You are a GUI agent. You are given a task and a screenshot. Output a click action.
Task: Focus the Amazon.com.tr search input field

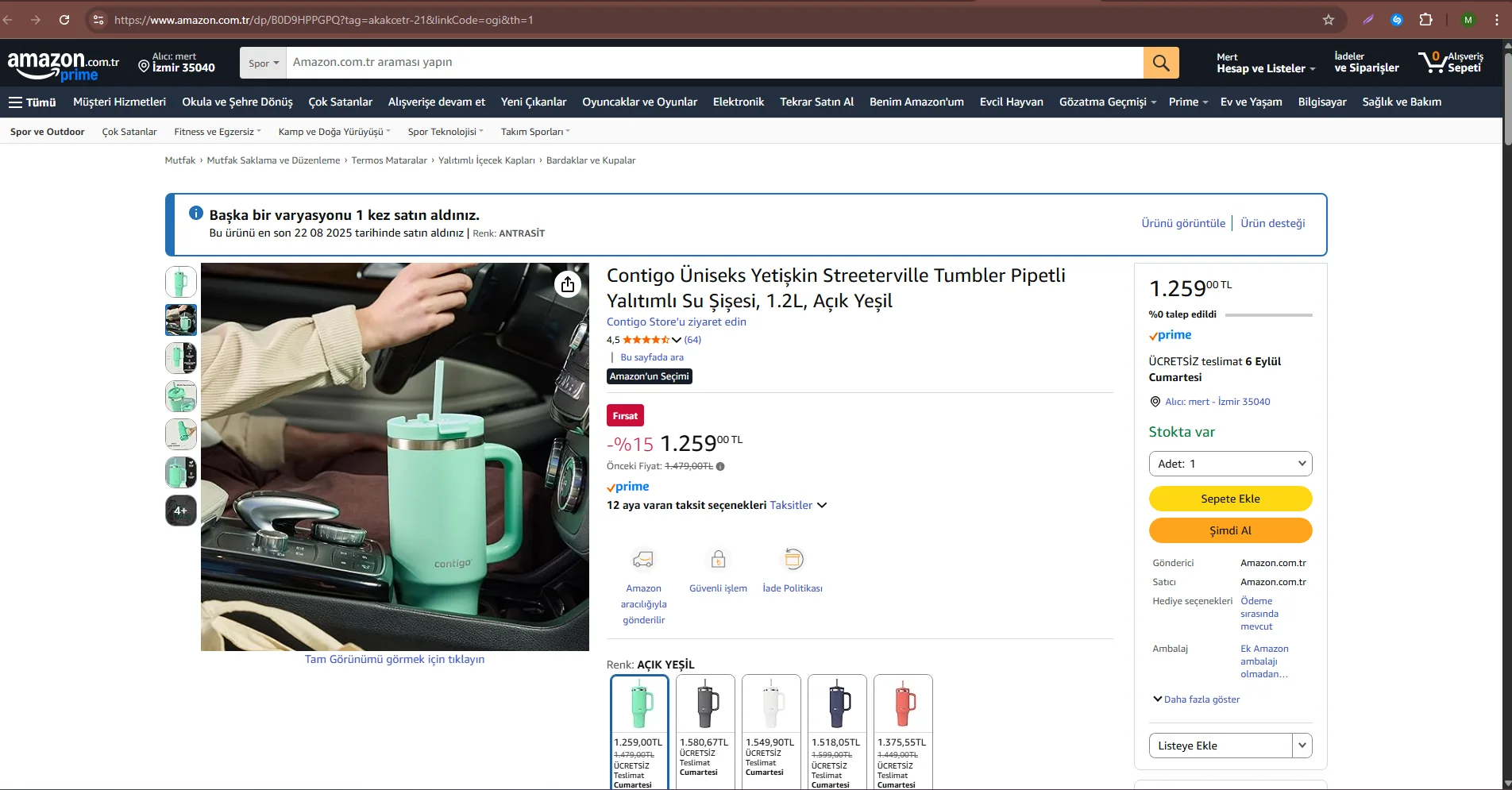(715, 63)
